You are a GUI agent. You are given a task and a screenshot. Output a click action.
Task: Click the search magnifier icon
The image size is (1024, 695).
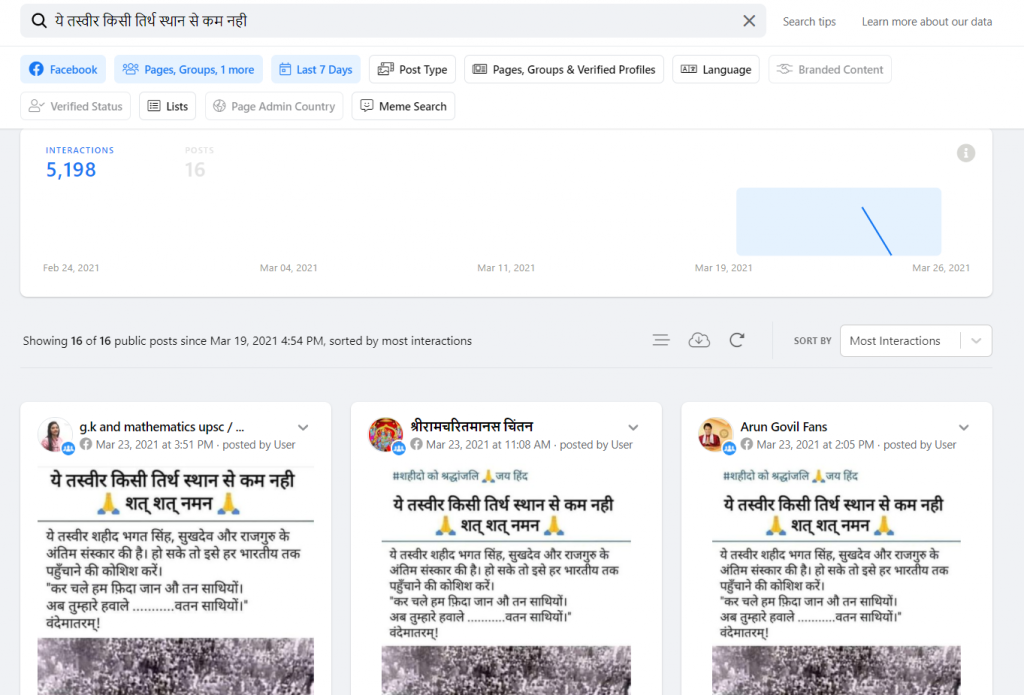click(39, 21)
